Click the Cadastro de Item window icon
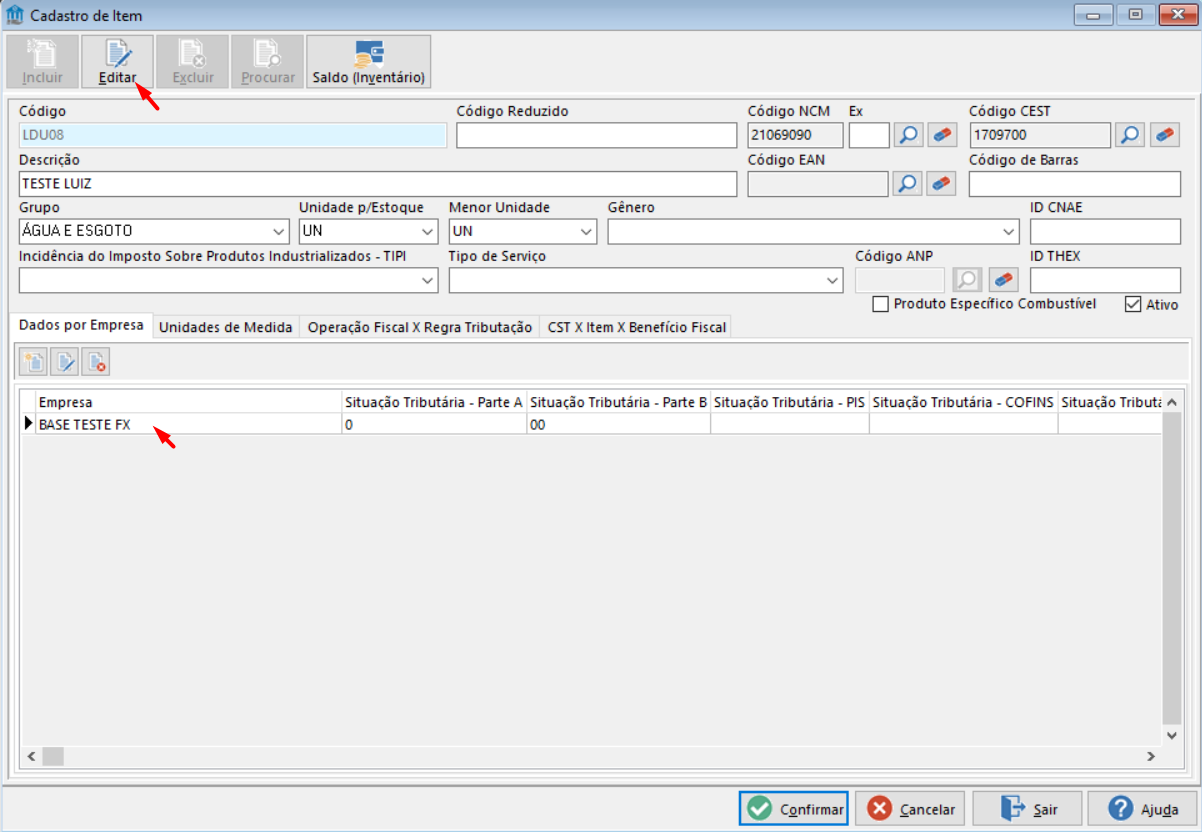 coord(15,15)
